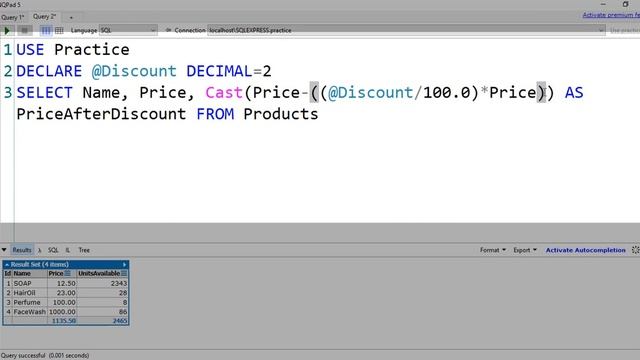Click line number 3 in the gutter
This screenshot has width=640, height=360.
click(8, 93)
